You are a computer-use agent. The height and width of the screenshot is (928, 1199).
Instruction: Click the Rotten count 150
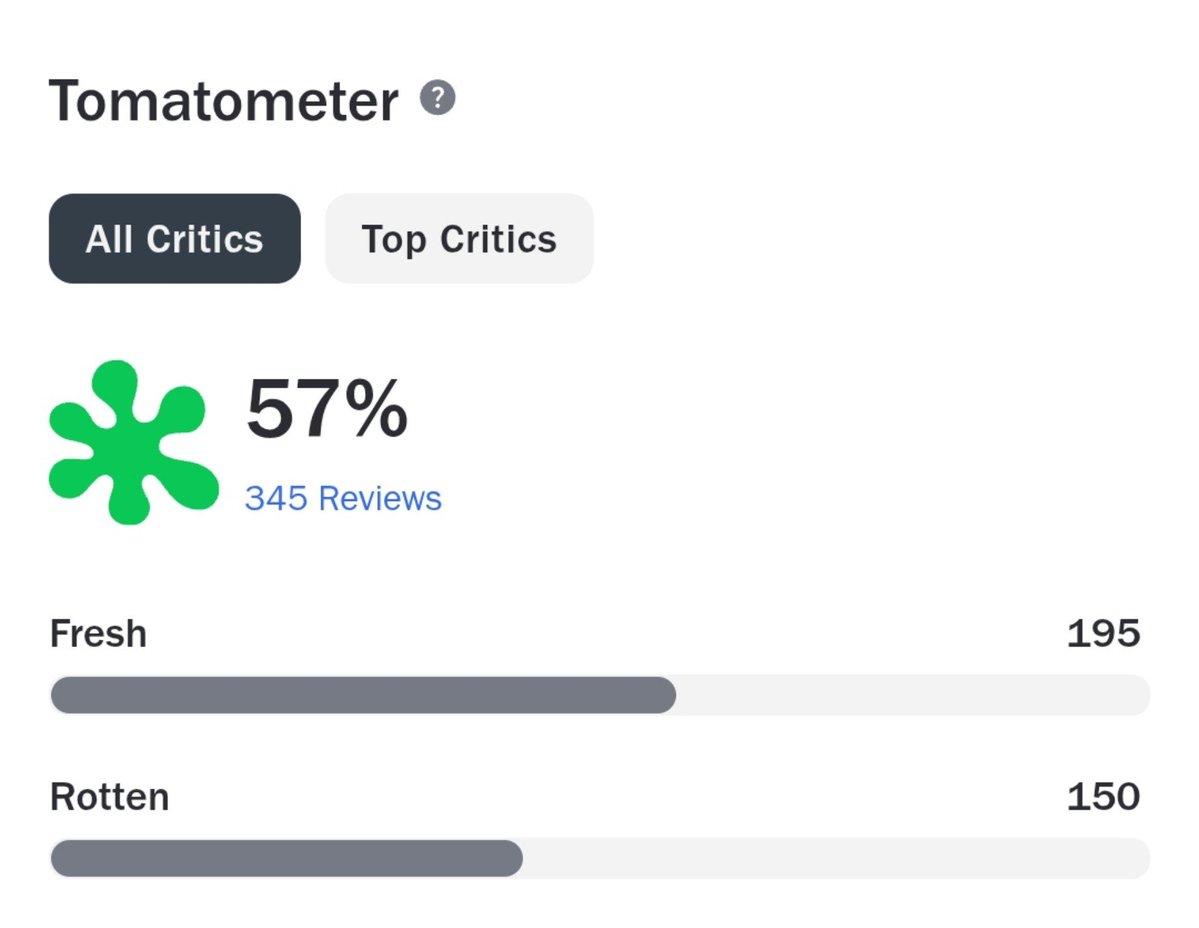click(1103, 797)
